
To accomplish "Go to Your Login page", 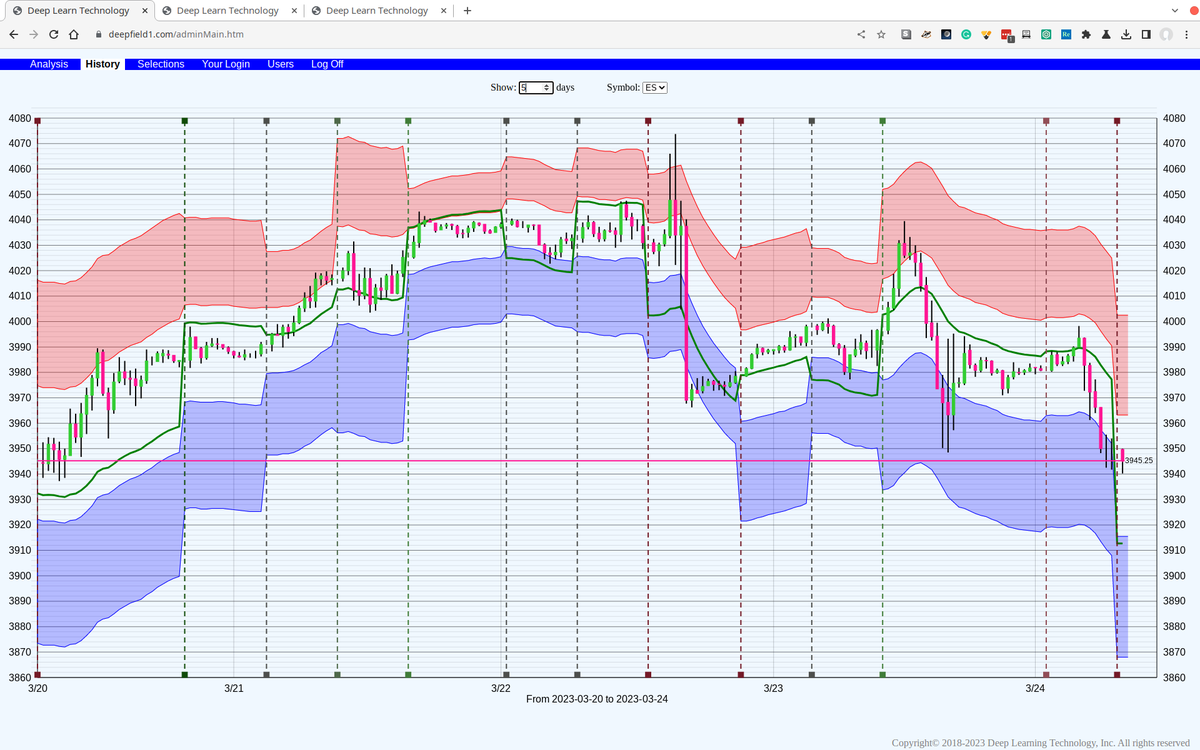I will [x=226, y=64].
